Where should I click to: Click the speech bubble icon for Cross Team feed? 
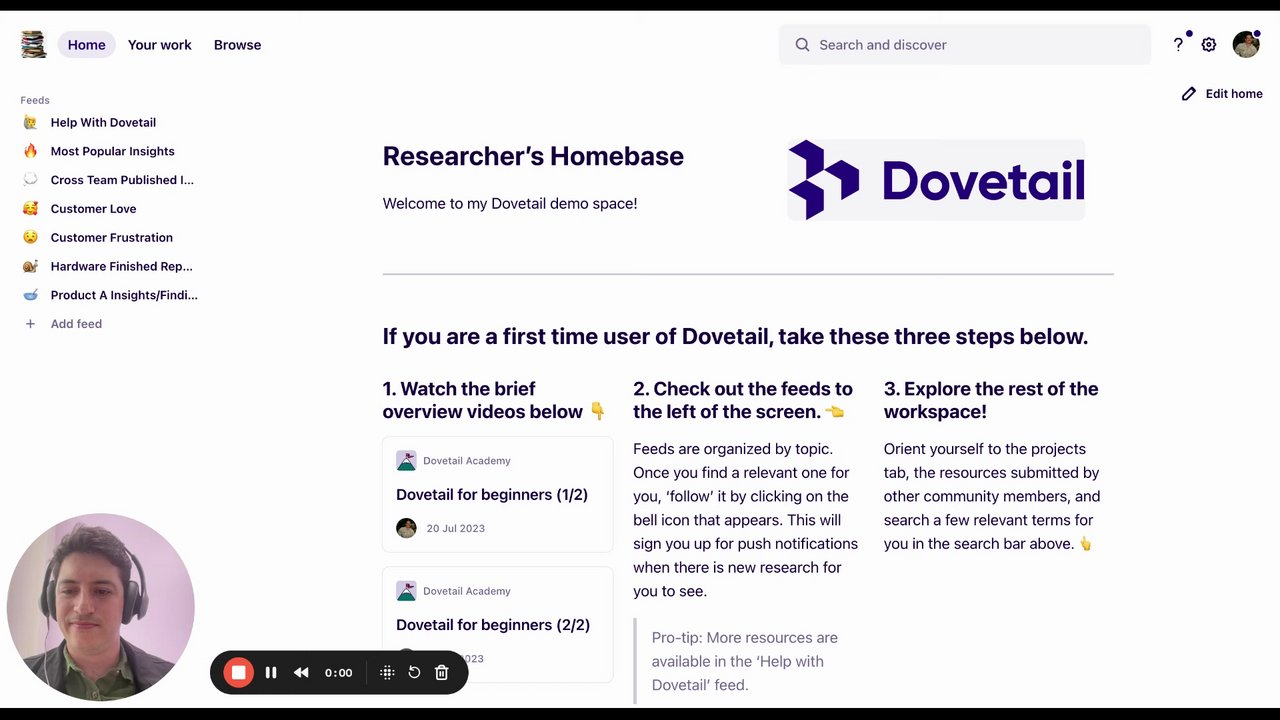coord(30,180)
